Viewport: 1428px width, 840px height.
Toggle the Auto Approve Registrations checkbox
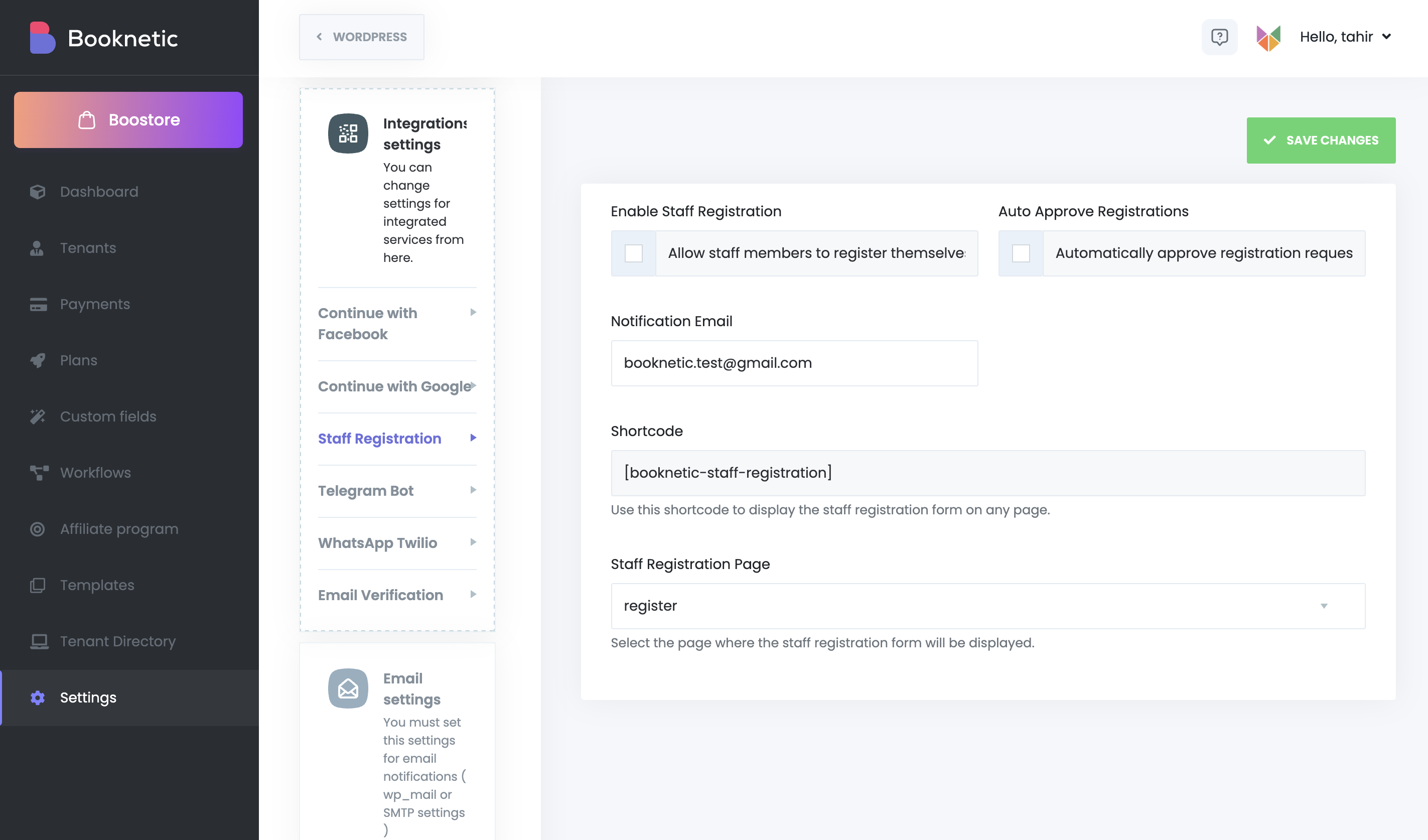pos(1021,253)
